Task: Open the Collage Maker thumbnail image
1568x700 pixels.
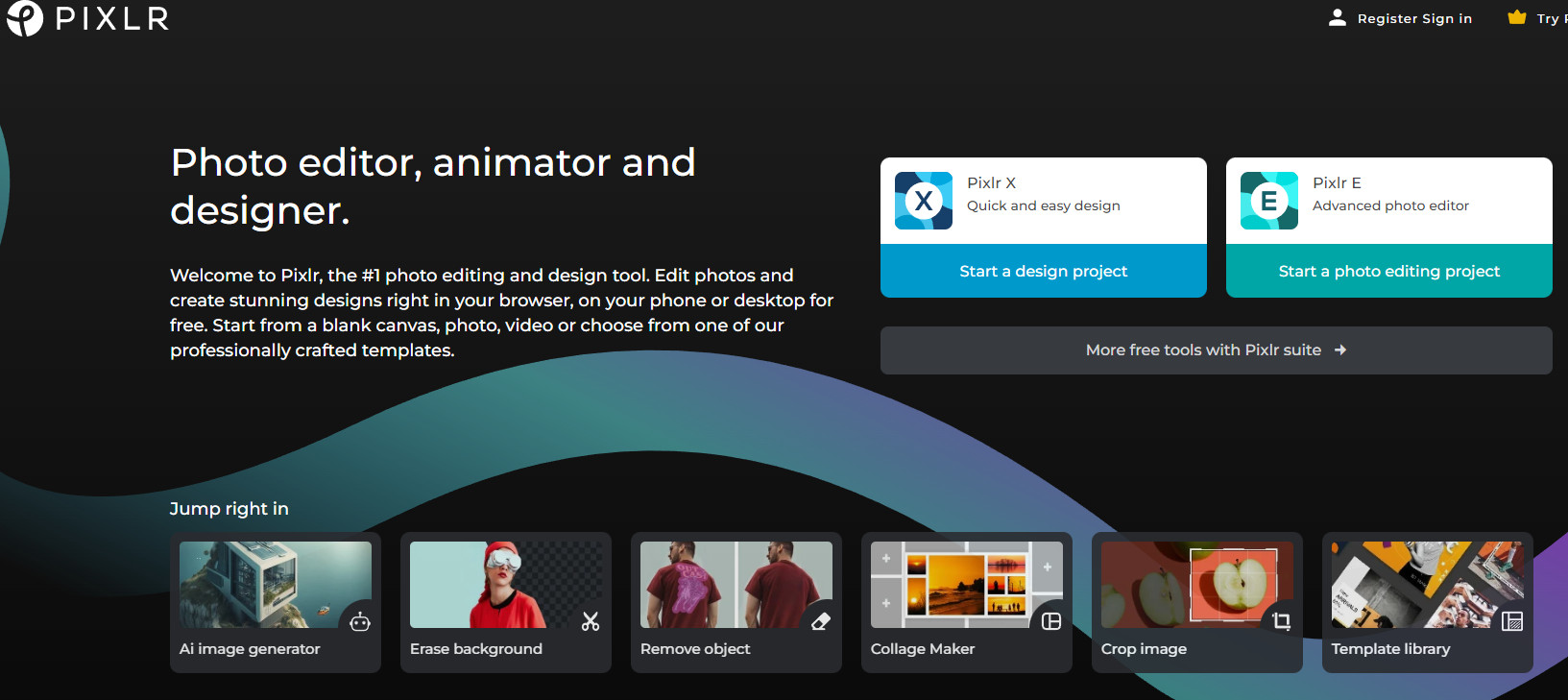Action: [x=967, y=585]
